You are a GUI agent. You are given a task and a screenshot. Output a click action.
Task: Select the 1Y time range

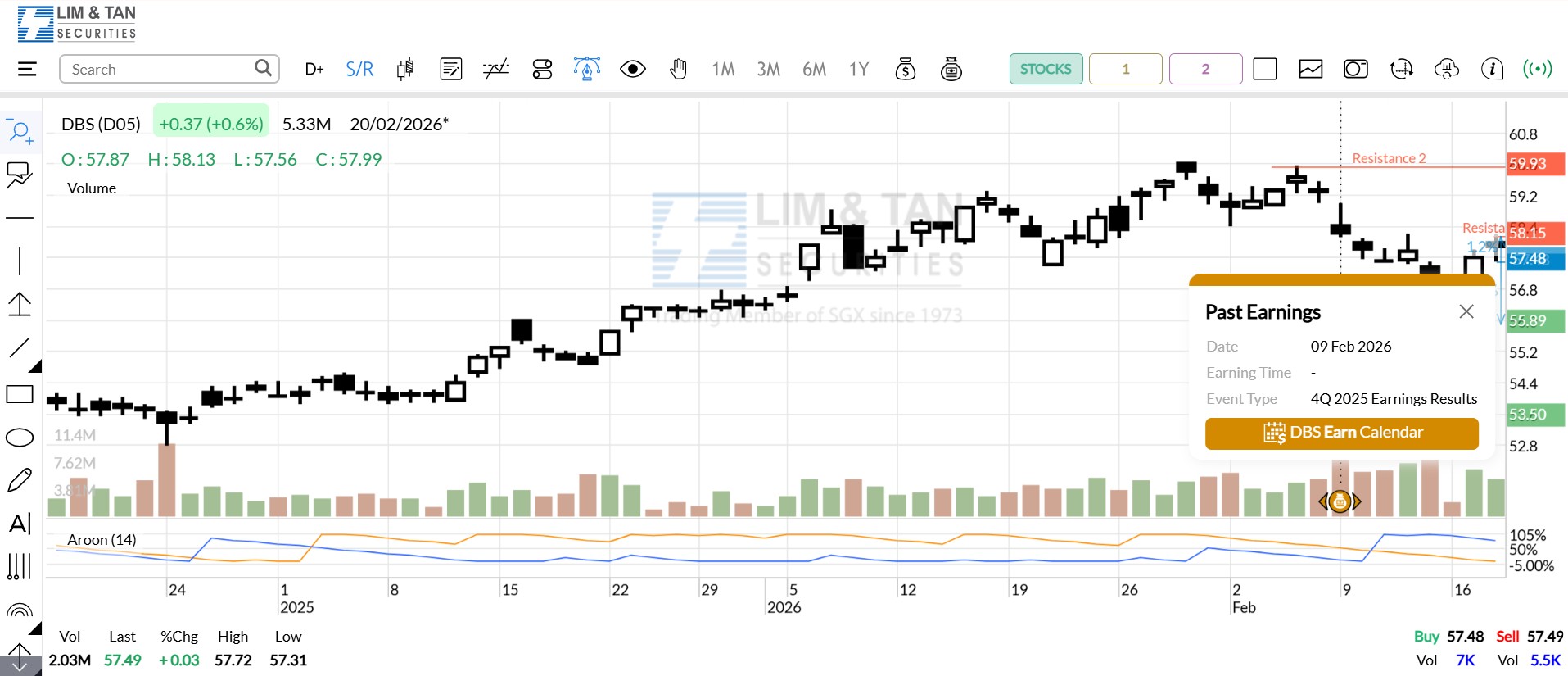pyautogui.click(x=859, y=69)
